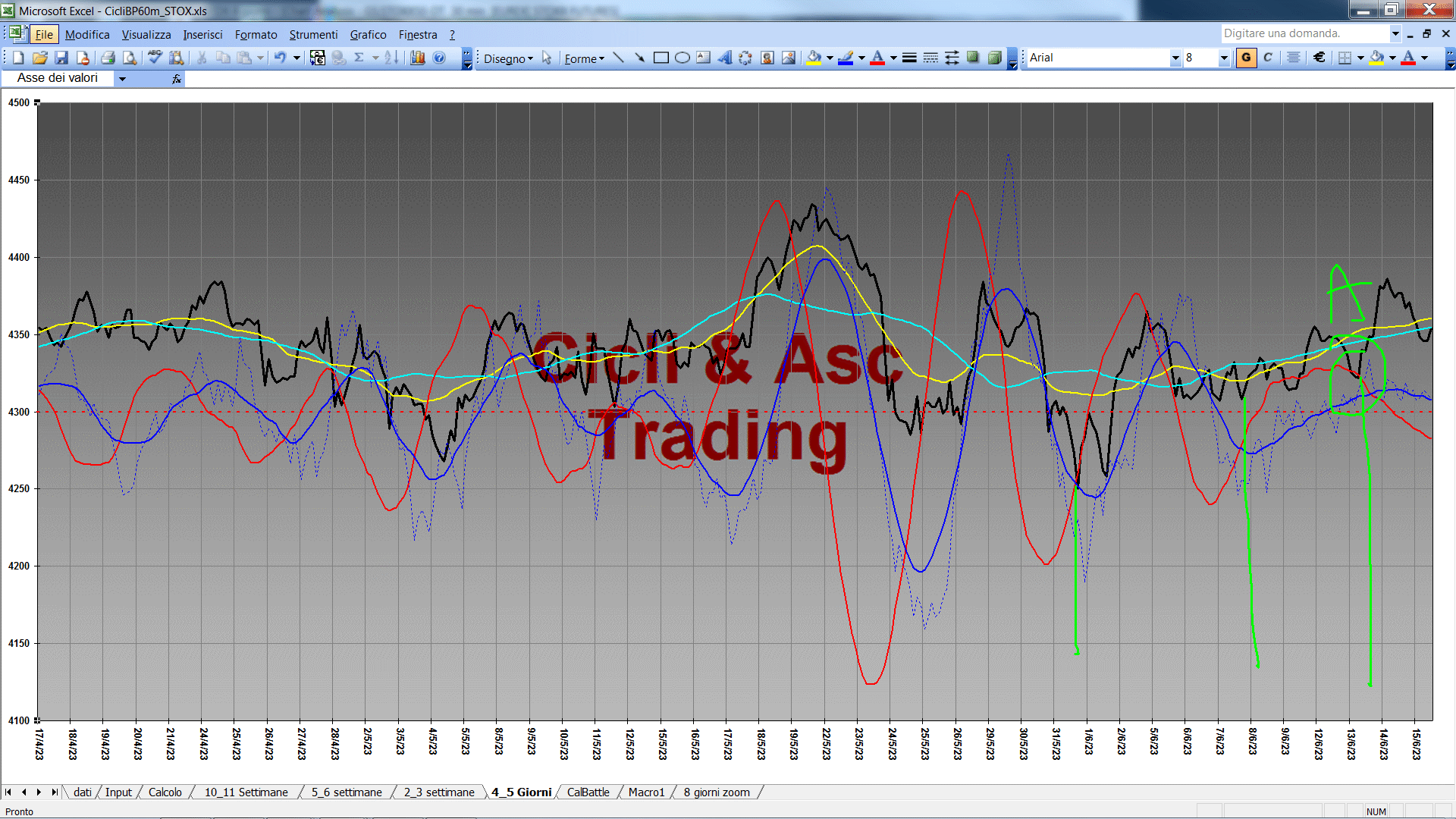Image resolution: width=1456 pixels, height=819 pixels.
Task: Click the Dash Style icon
Action: 930,58
